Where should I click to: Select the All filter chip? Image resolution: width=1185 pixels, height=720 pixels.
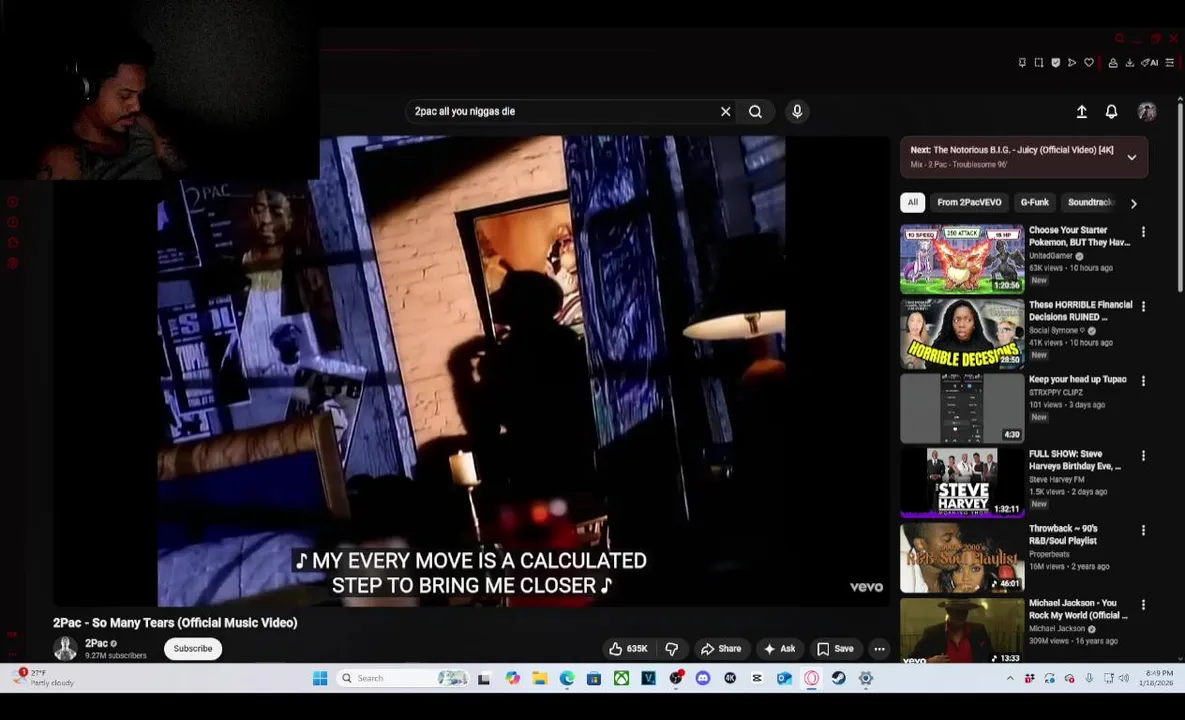pyautogui.click(x=912, y=202)
